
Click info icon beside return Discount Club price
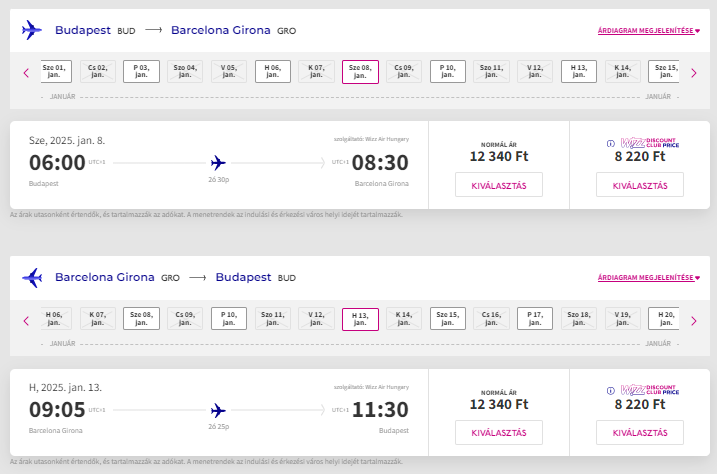[610, 392]
